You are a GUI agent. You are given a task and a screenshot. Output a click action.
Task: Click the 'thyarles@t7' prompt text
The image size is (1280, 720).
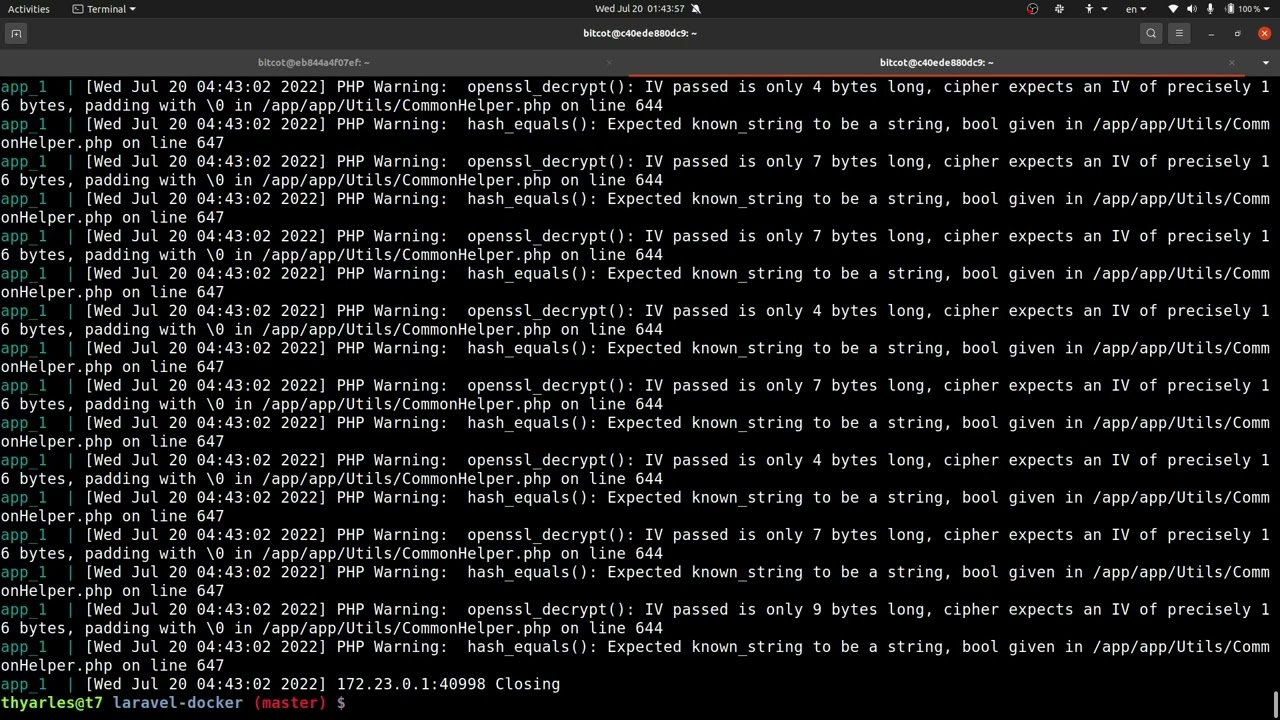click(51, 703)
